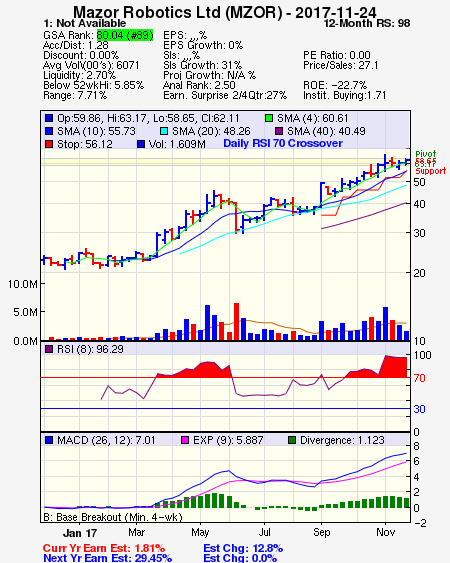Click the Acc/Dist: 1.28 value
The height and width of the screenshot is (563, 450).
(76, 45)
